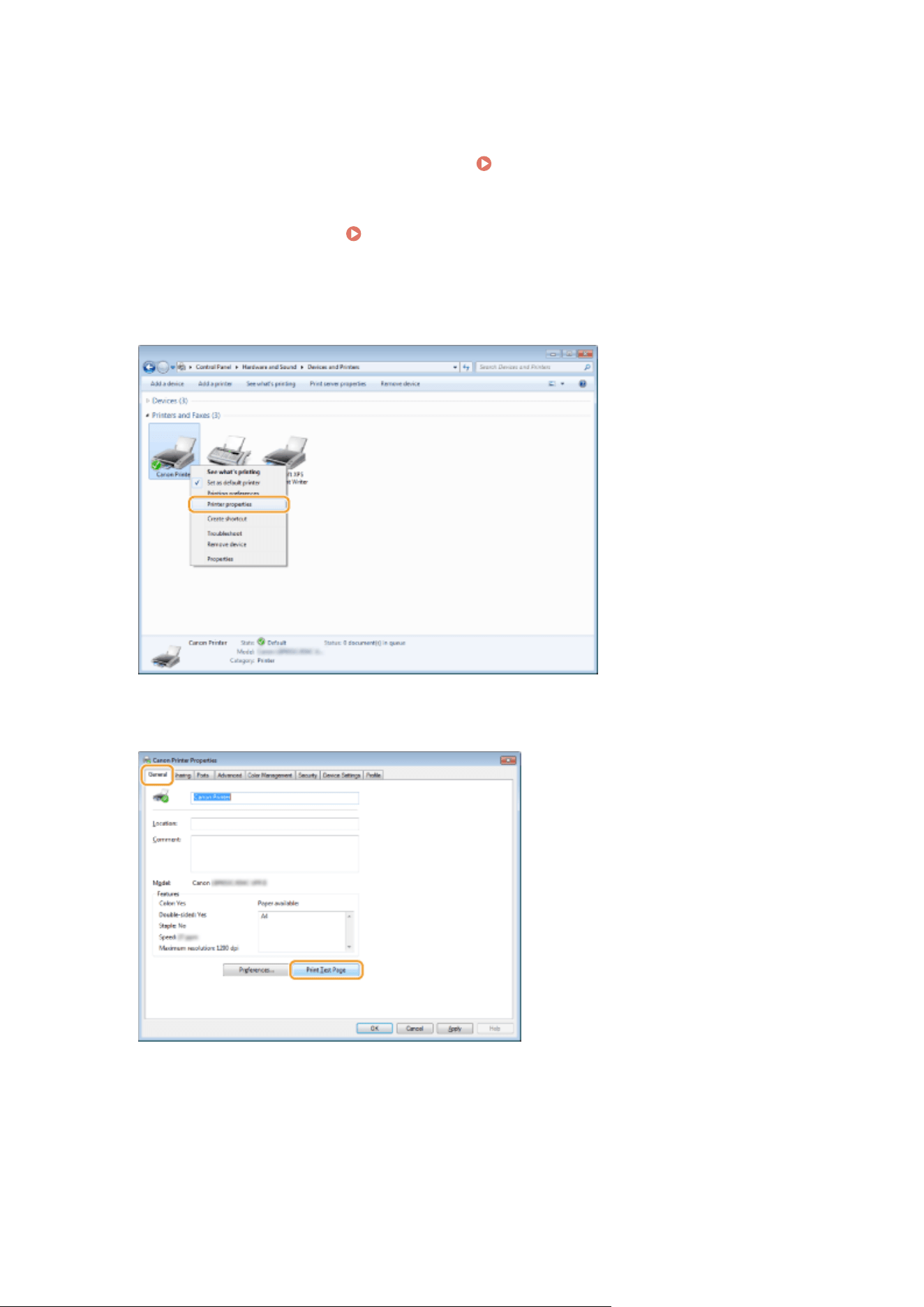Click Apply in Canon Printer Properties
The image size is (924, 1307).
[x=455, y=1028]
